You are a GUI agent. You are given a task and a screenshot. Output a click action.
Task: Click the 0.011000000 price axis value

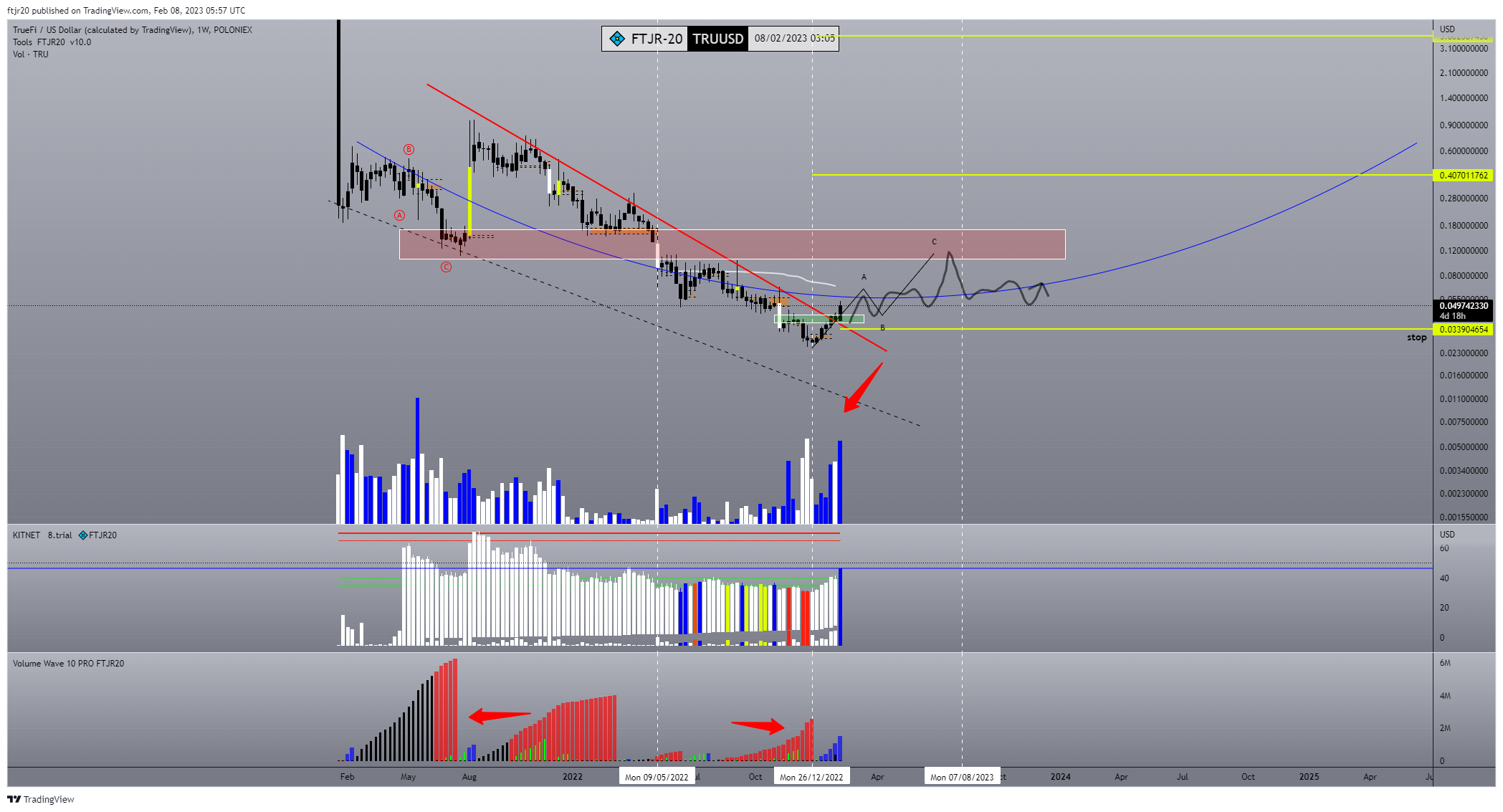(1464, 399)
